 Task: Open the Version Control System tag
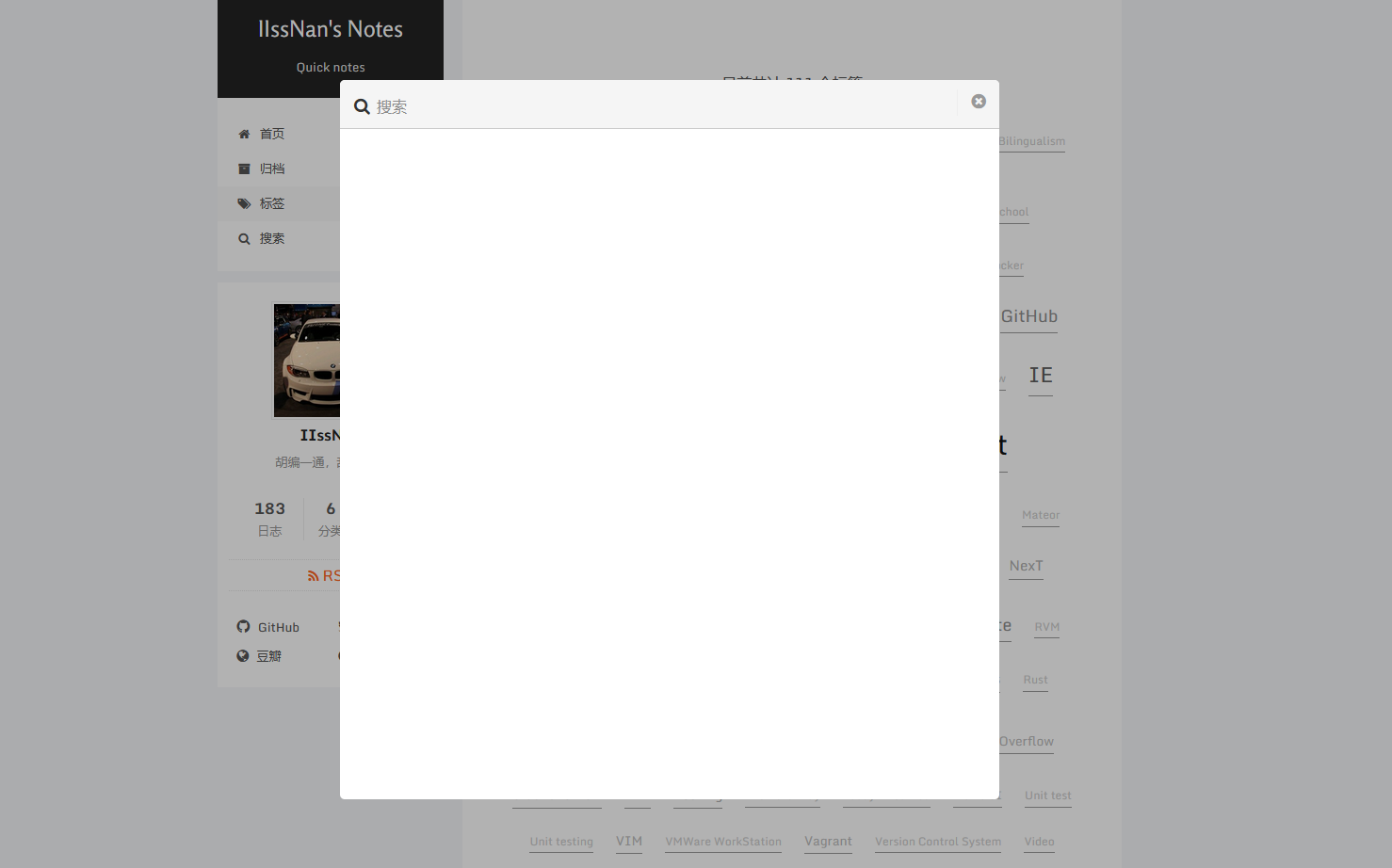pyautogui.click(x=937, y=842)
